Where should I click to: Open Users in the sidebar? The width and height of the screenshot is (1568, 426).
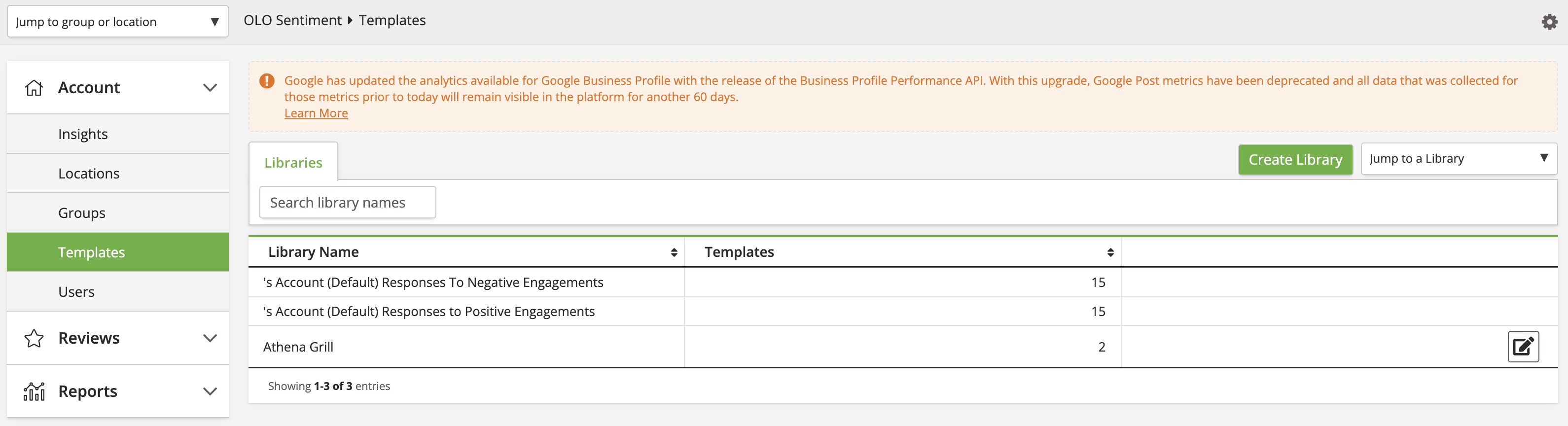tap(117, 291)
